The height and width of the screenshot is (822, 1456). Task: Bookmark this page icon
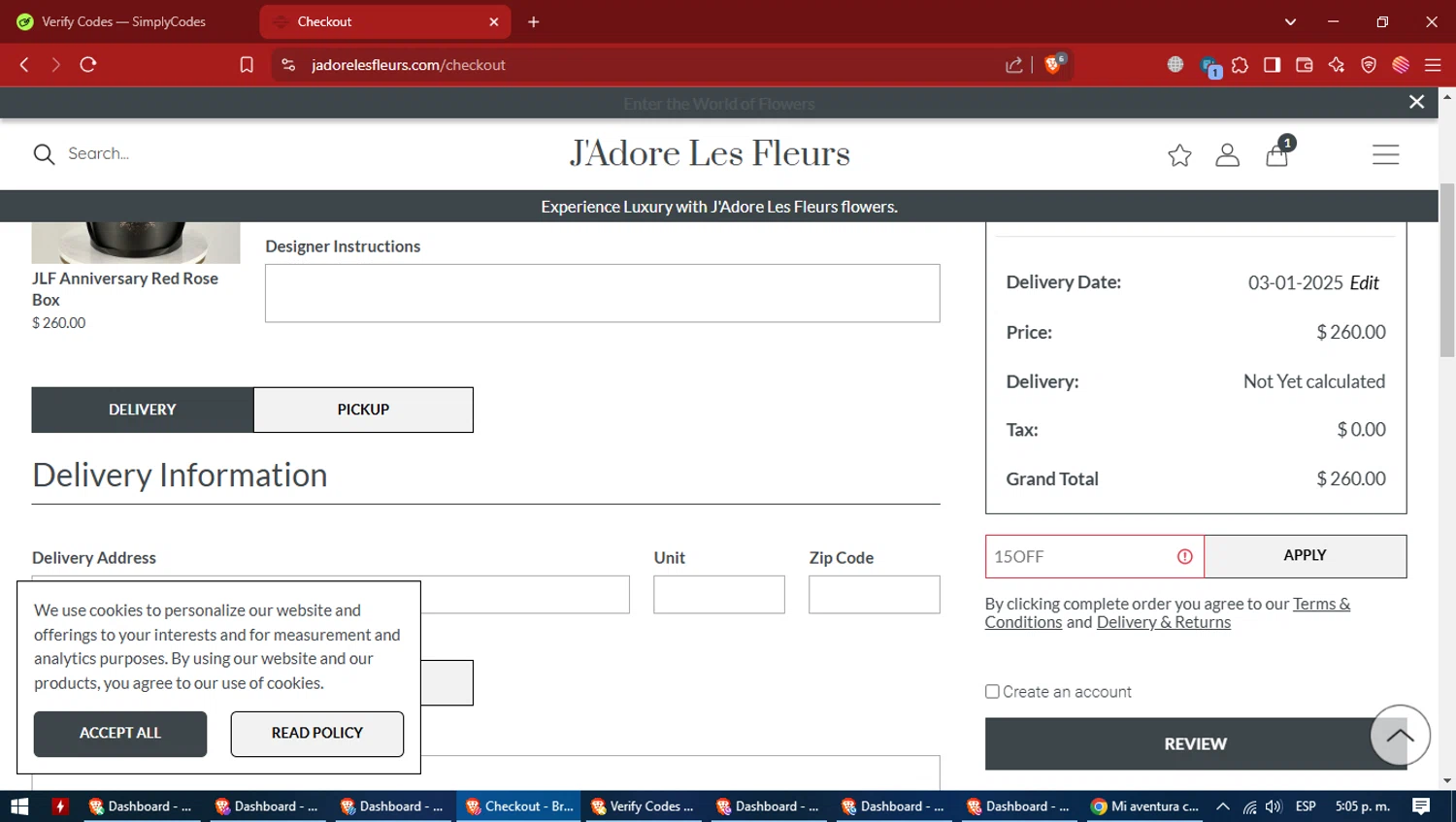click(247, 65)
